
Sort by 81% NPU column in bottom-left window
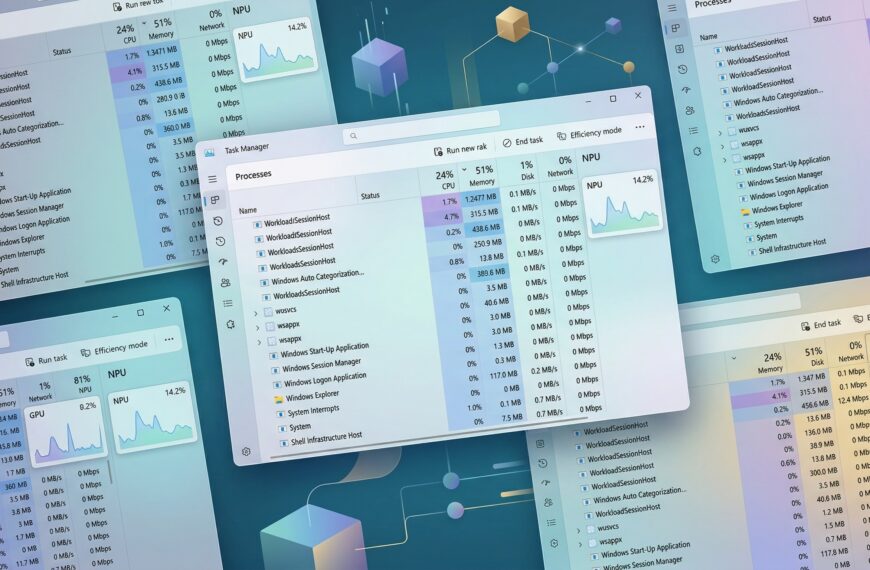point(83,384)
